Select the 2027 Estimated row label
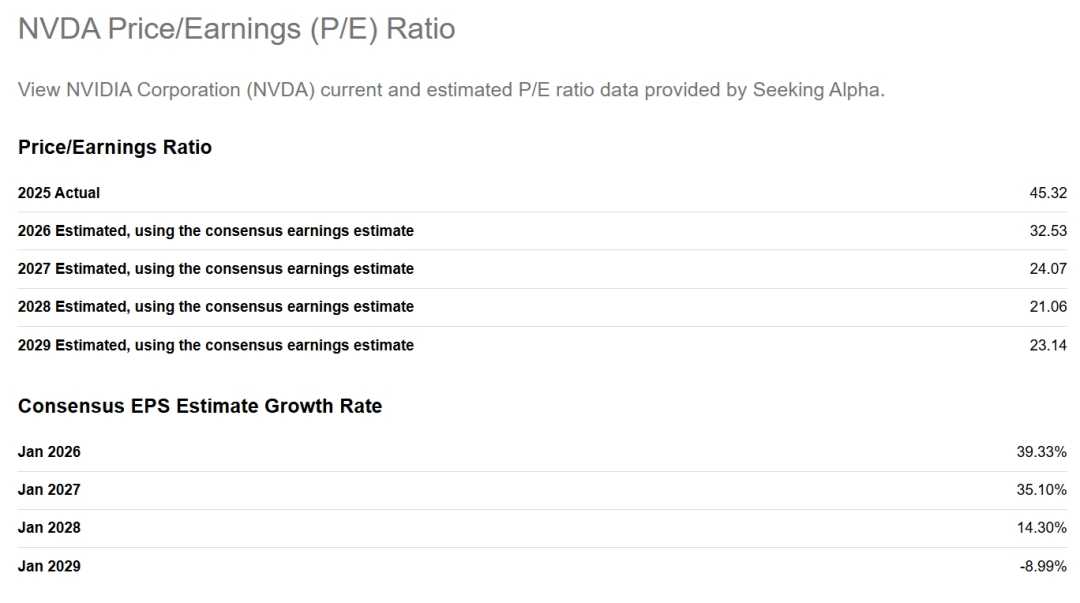 pos(216,269)
